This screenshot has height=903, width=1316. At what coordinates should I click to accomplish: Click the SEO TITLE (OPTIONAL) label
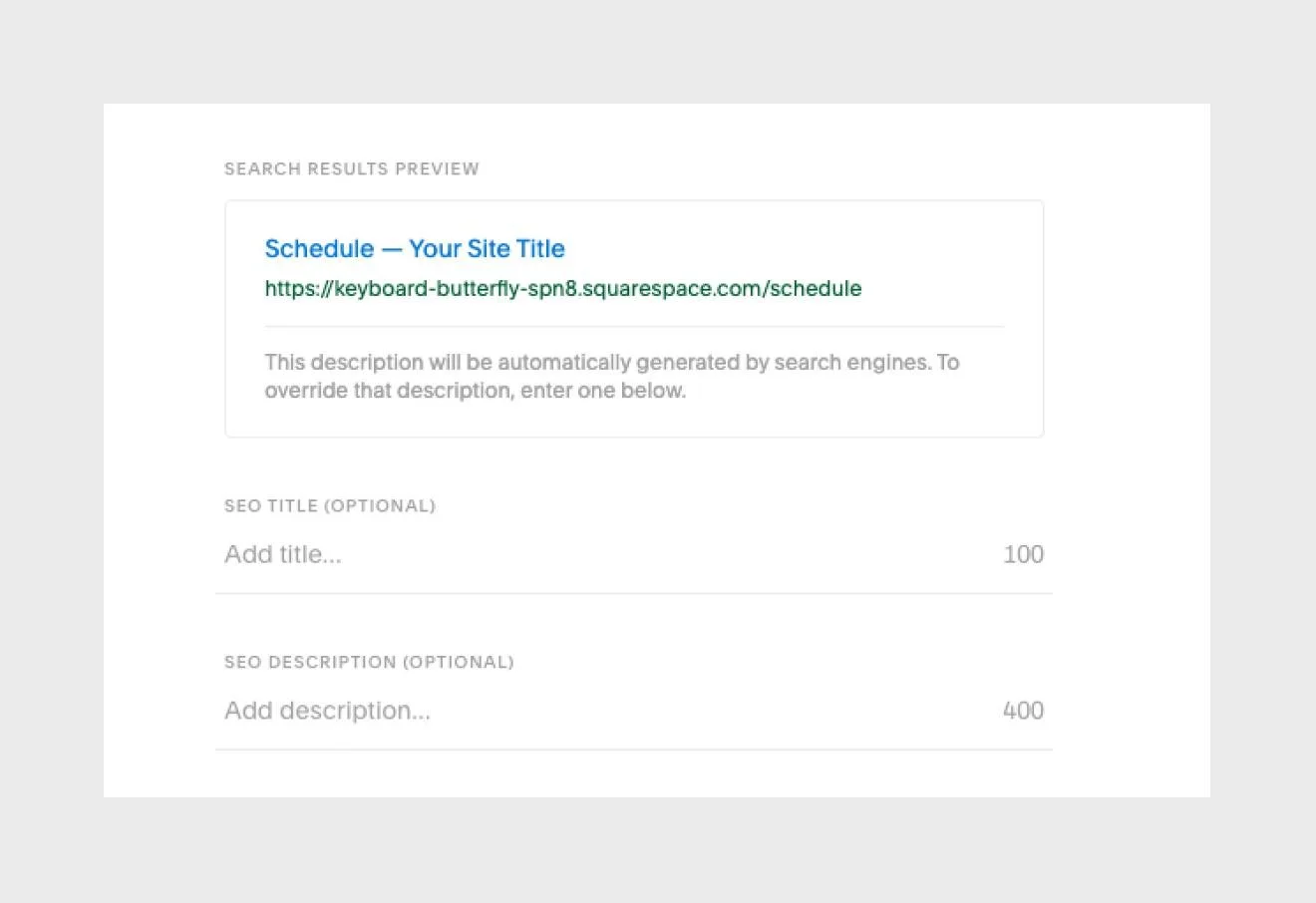point(329,505)
